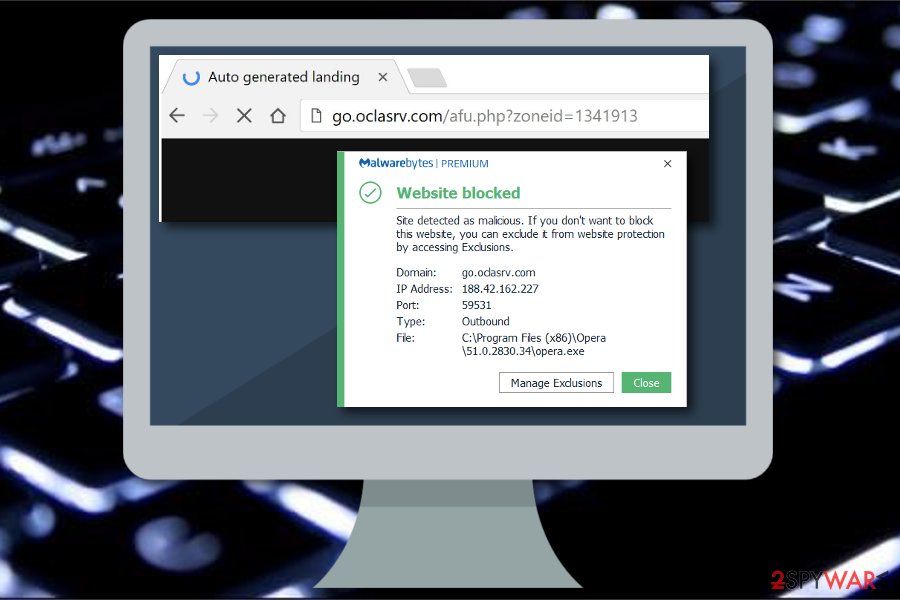Click the Site detected as malicious message
Viewport: 900px width, 600px height.
[530, 234]
